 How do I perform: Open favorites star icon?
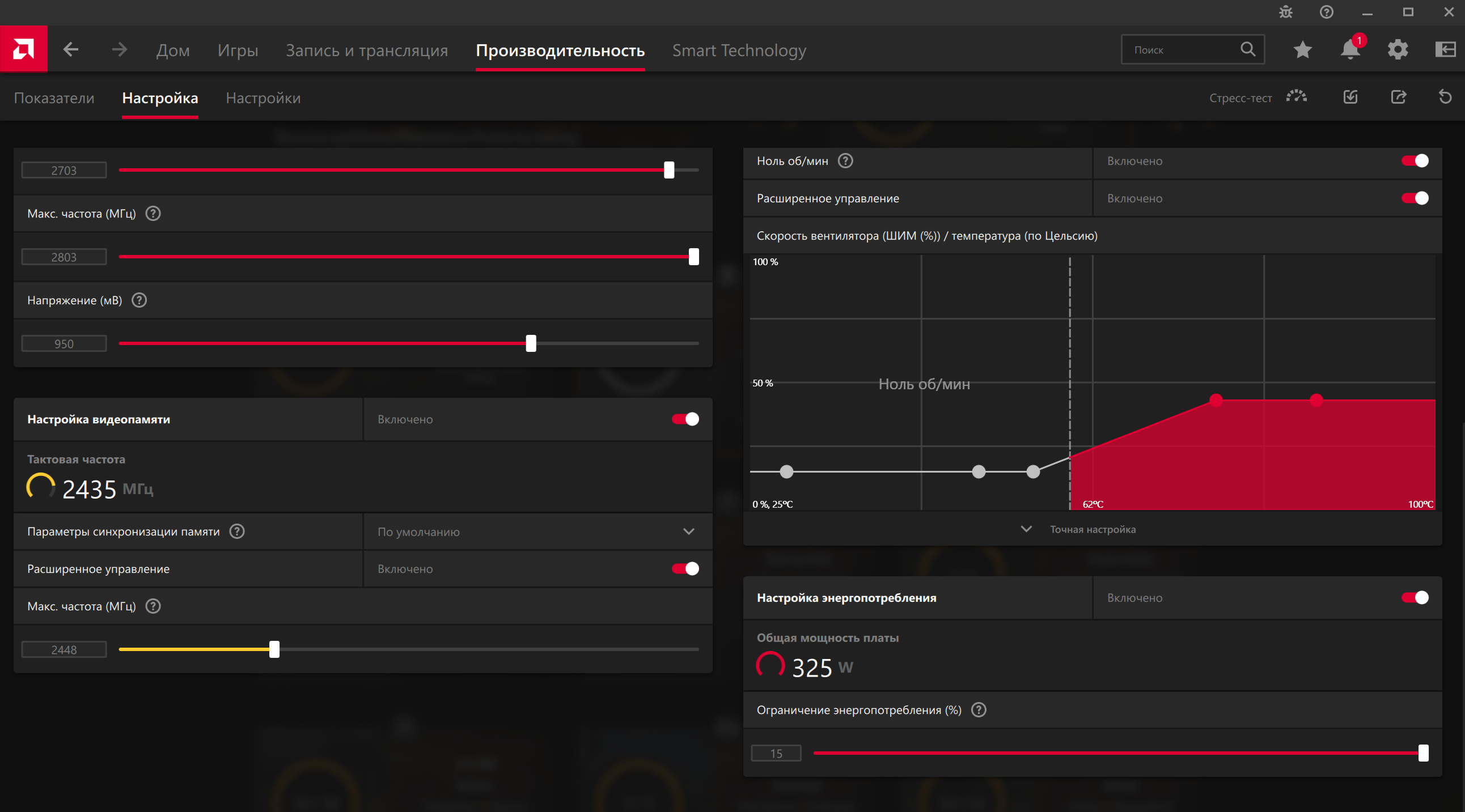[x=1302, y=50]
